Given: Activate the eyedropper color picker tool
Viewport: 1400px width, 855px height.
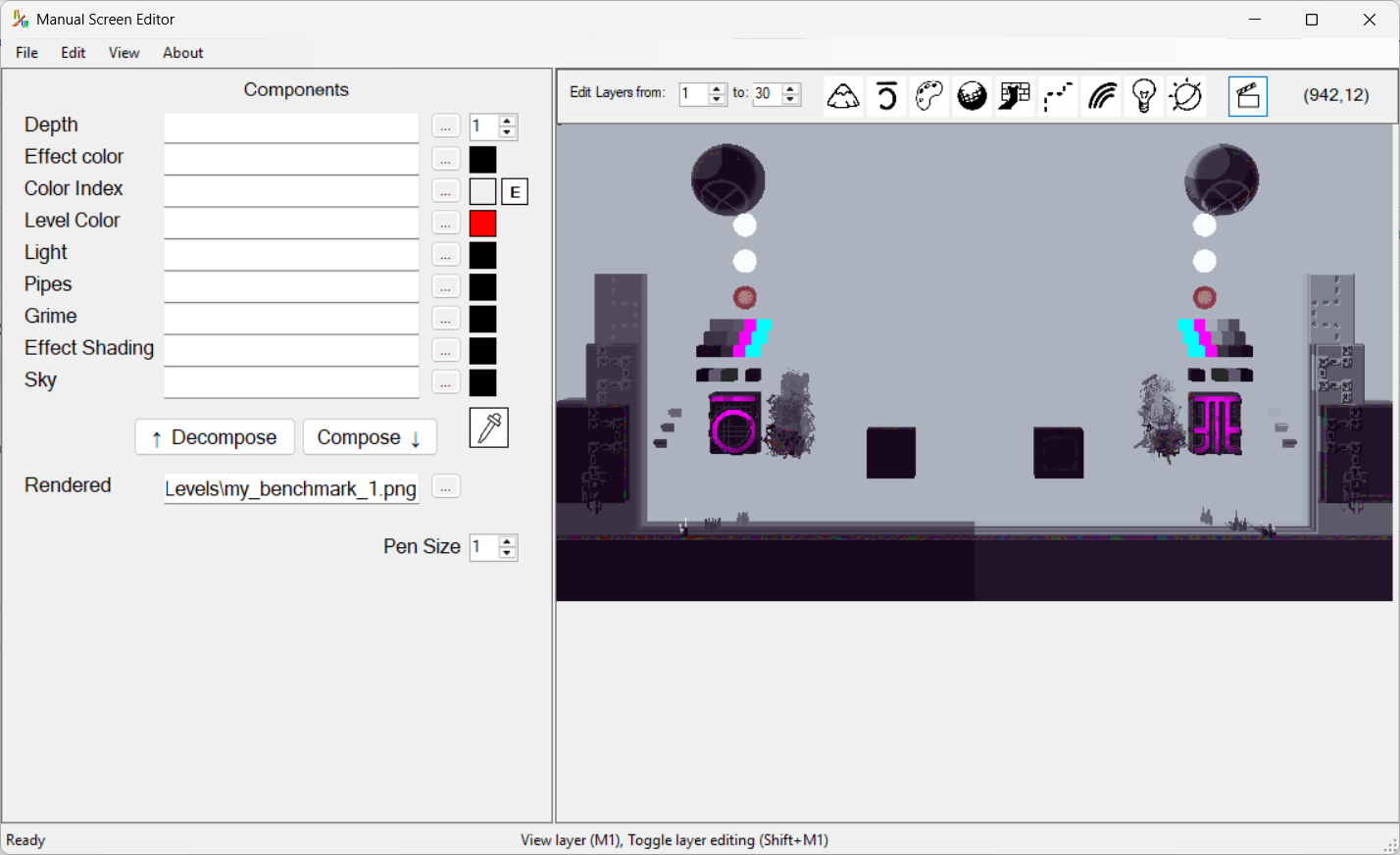Looking at the screenshot, I should click(x=488, y=427).
